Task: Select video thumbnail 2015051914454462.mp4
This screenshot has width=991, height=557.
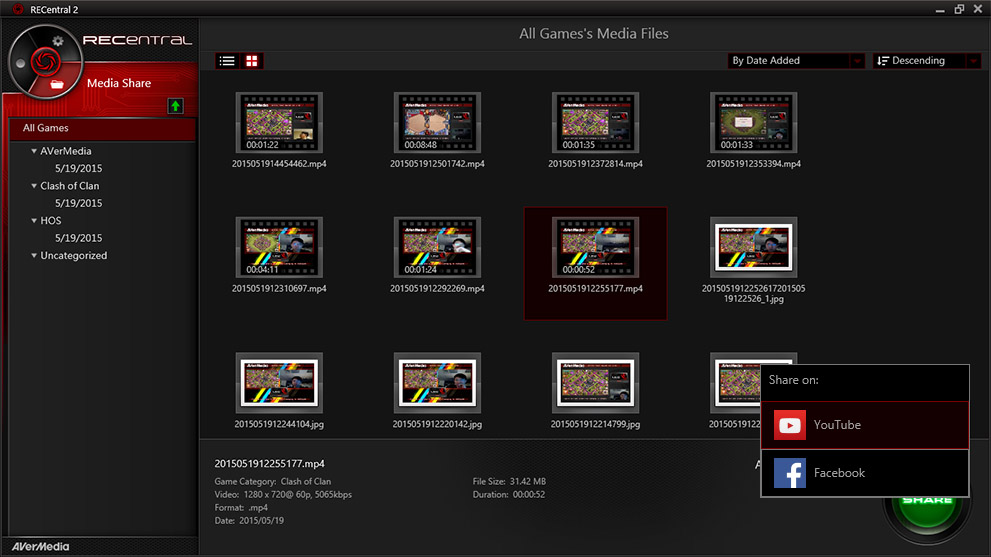Action: 279,123
